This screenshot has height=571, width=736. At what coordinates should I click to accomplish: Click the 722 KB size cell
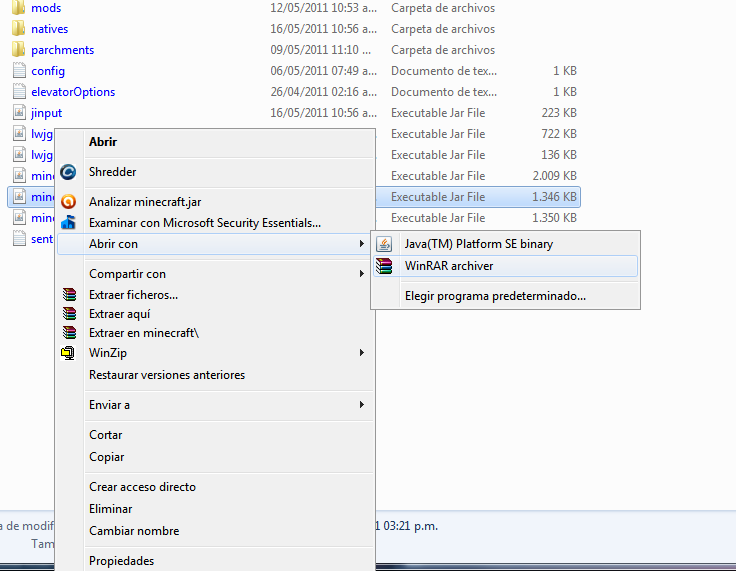(x=559, y=134)
